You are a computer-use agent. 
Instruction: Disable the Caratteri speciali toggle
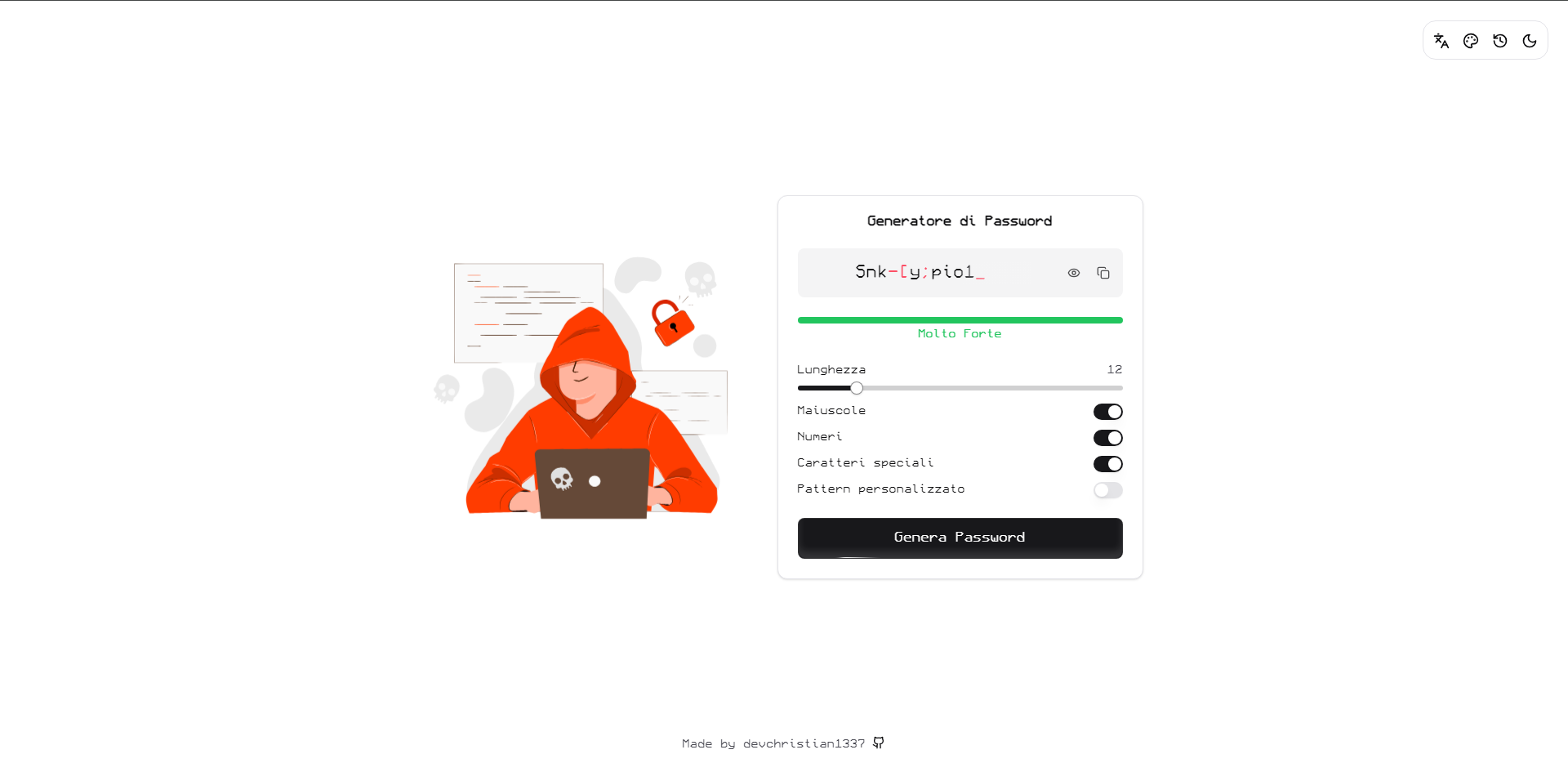1108,464
